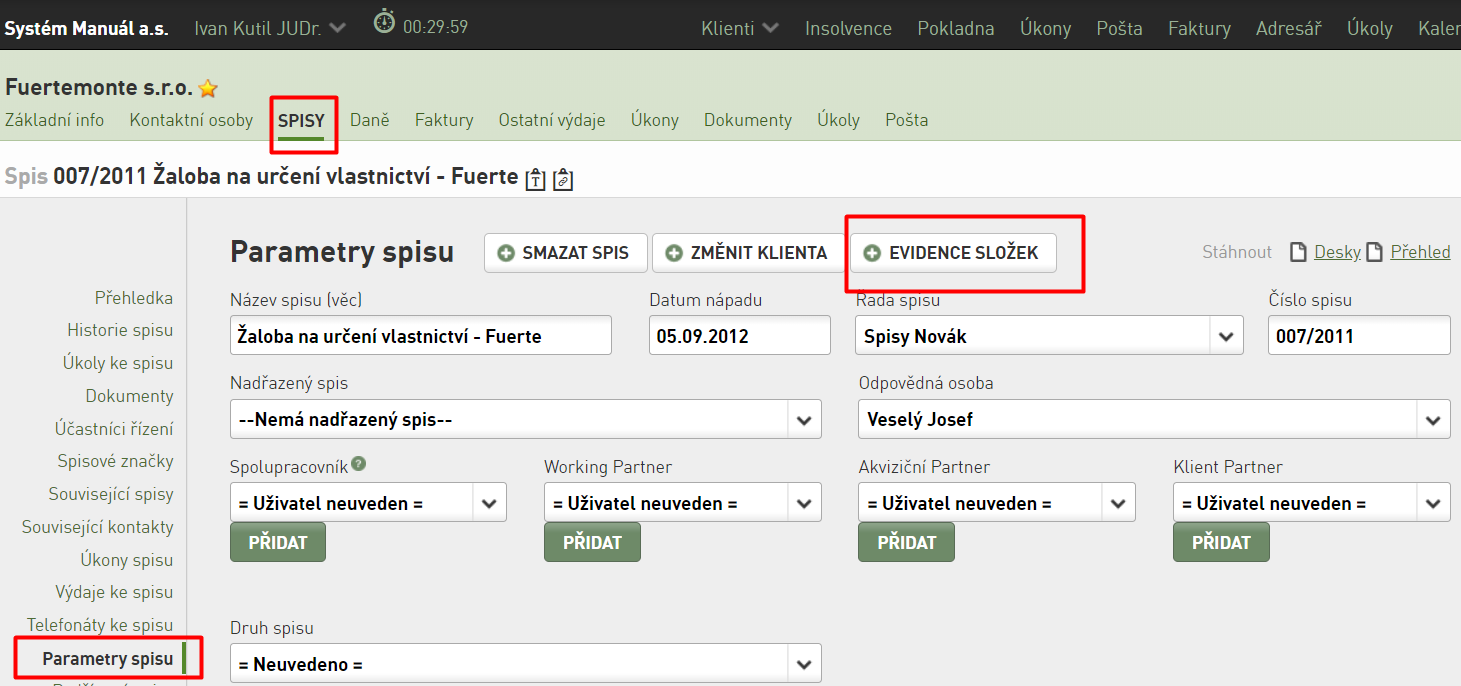The width and height of the screenshot is (1461, 686).
Task: Click the Datum nápadu input field
Action: [740, 336]
